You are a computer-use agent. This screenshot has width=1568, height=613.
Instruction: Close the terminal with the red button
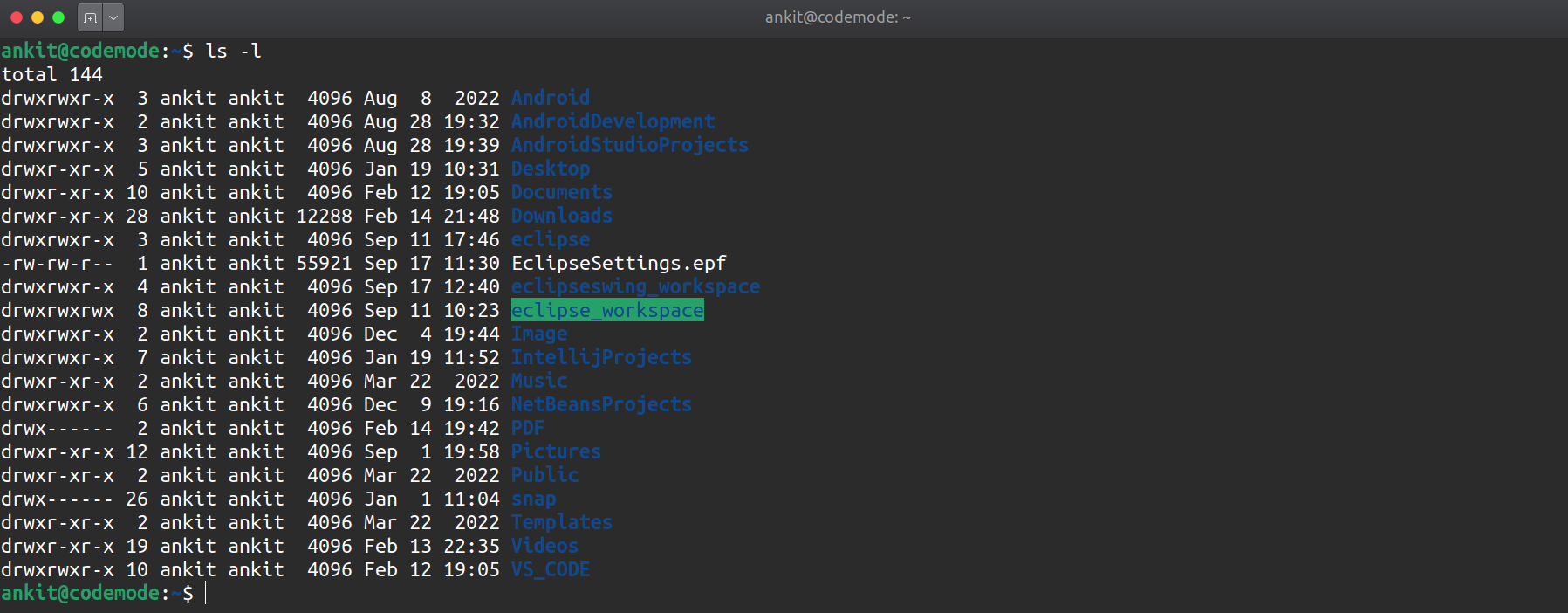click(x=16, y=17)
